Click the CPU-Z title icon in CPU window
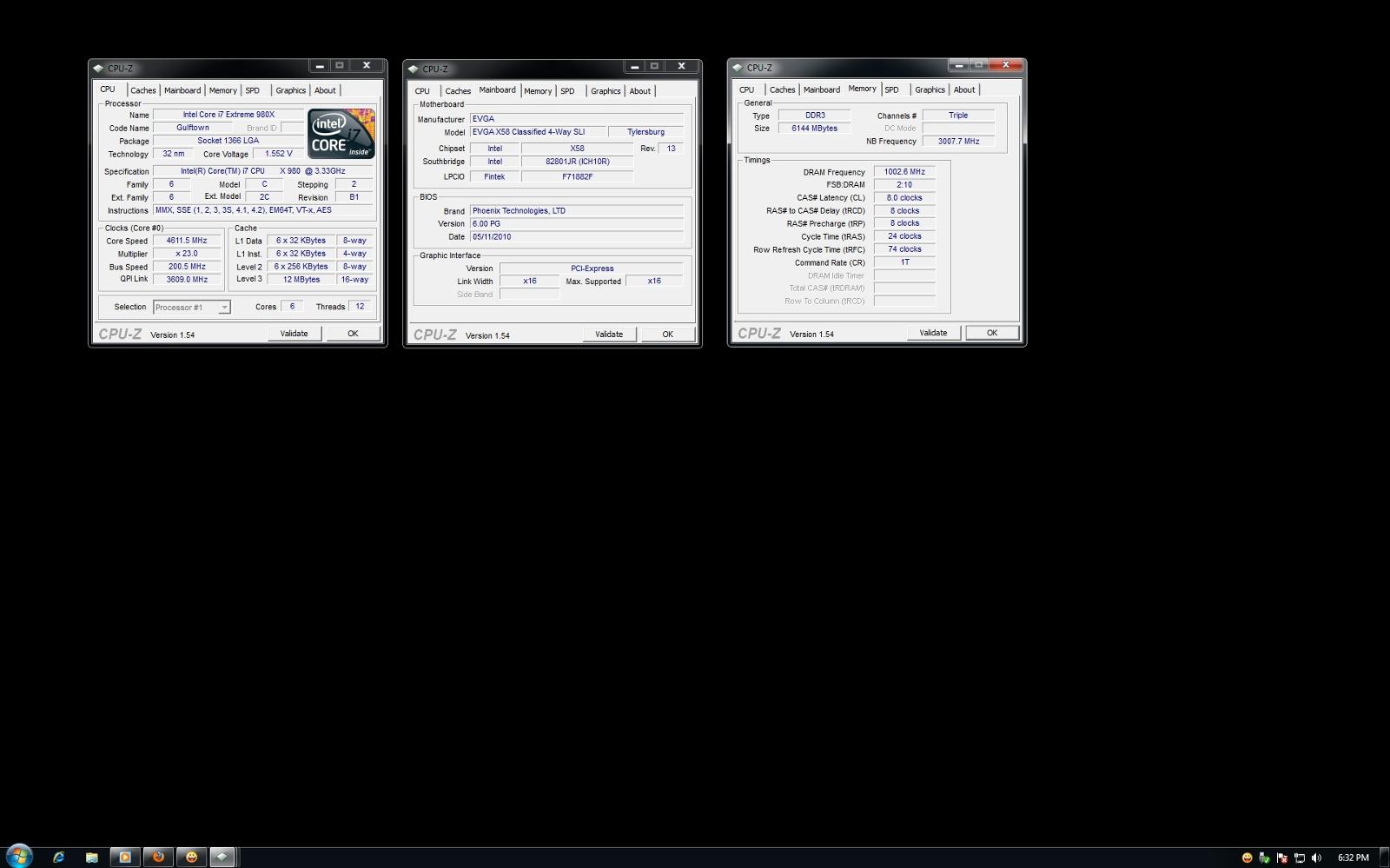This screenshot has width=1390, height=868. coord(98,69)
